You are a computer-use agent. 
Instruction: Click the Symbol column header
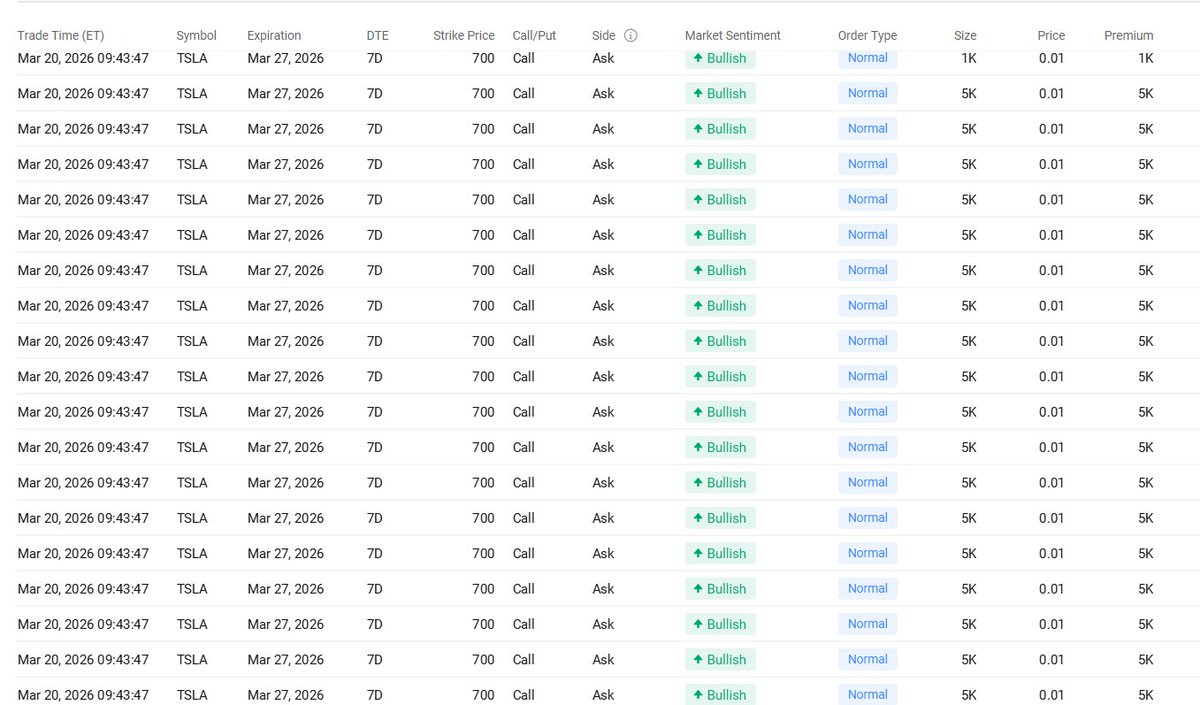196,35
